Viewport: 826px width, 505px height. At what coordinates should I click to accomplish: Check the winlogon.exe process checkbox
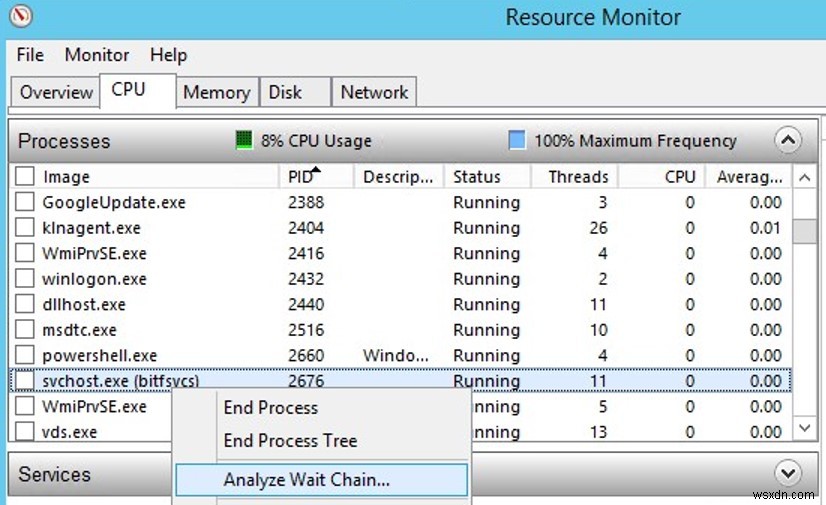[25, 279]
